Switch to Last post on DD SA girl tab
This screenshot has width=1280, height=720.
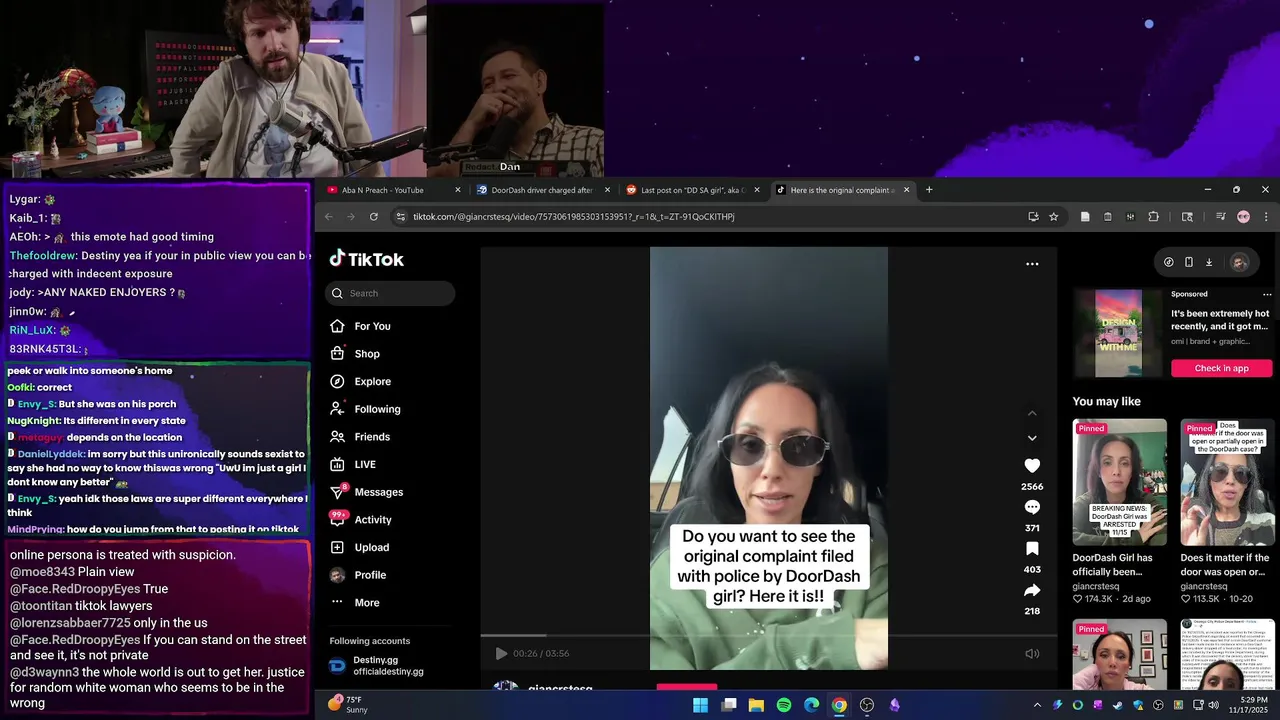pyautogui.click(x=692, y=190)
